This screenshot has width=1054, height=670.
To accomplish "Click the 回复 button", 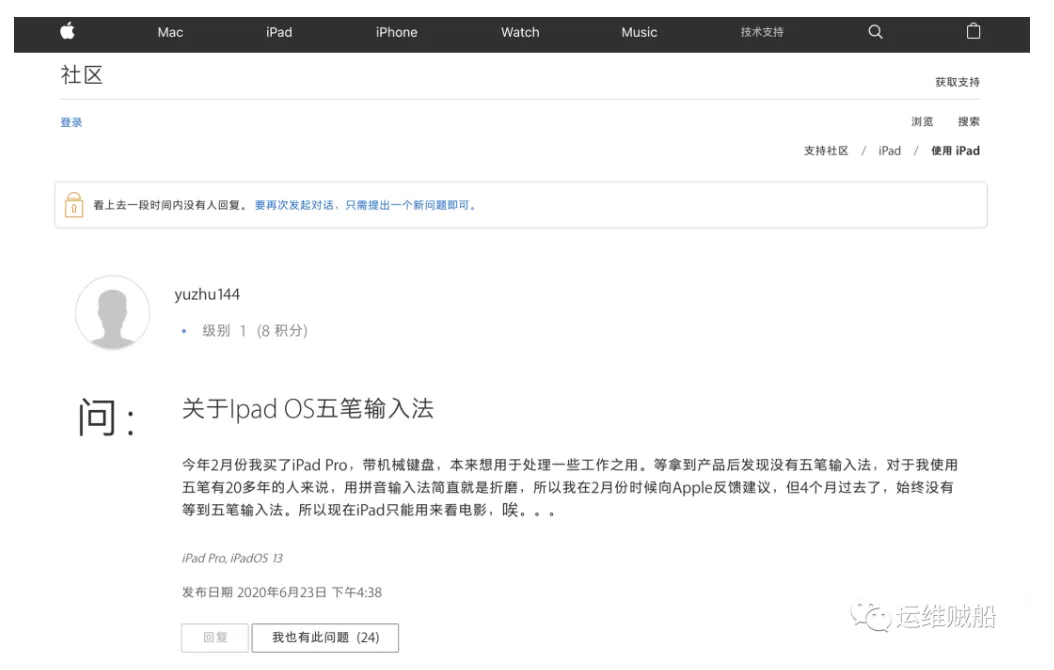I will coord(215,638).
